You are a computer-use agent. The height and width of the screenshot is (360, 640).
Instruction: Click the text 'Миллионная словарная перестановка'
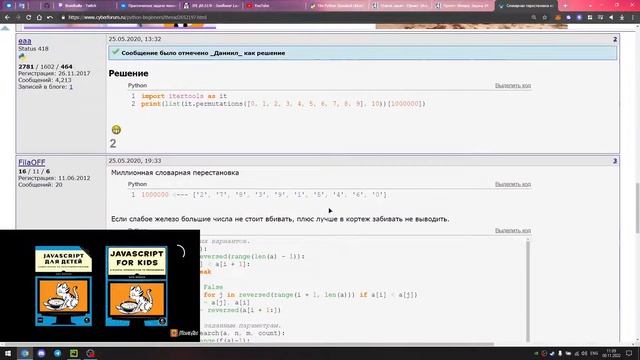(x=175, y=173)
